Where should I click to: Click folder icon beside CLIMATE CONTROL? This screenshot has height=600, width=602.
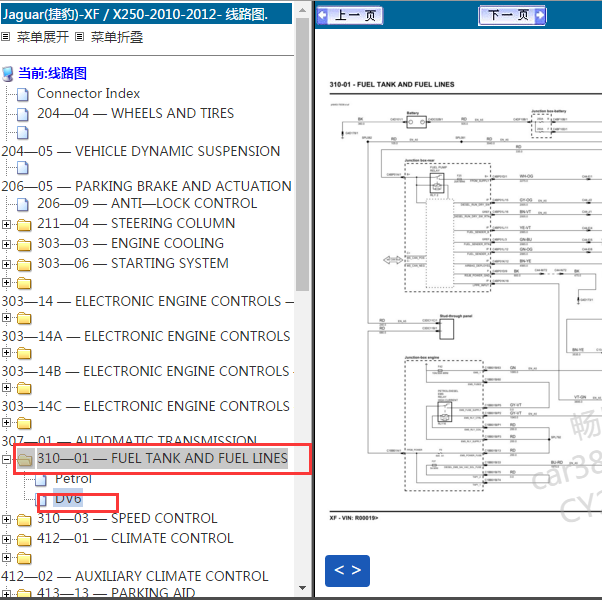(x=24, y=540)
